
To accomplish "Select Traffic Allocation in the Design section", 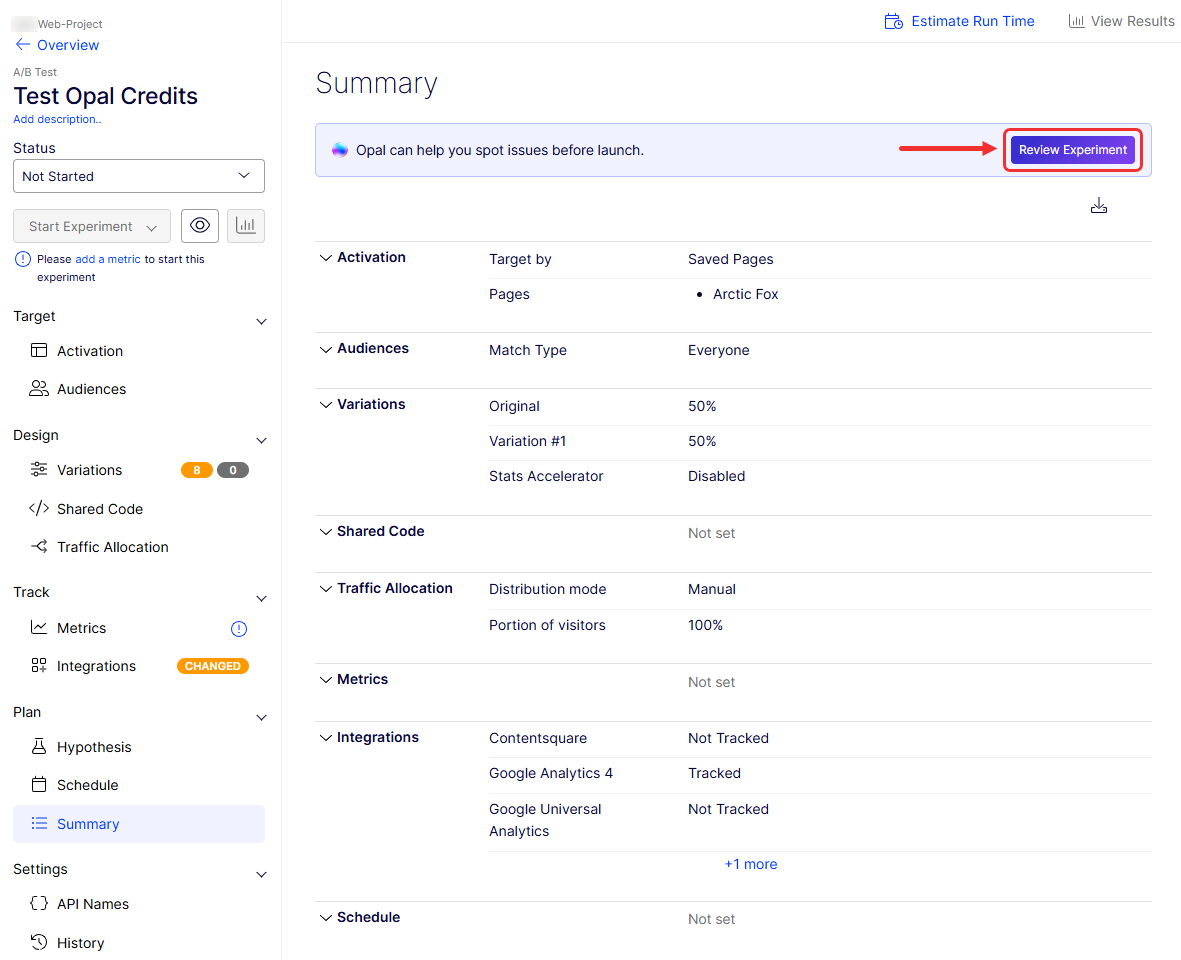I will click(x=113, y=547).
